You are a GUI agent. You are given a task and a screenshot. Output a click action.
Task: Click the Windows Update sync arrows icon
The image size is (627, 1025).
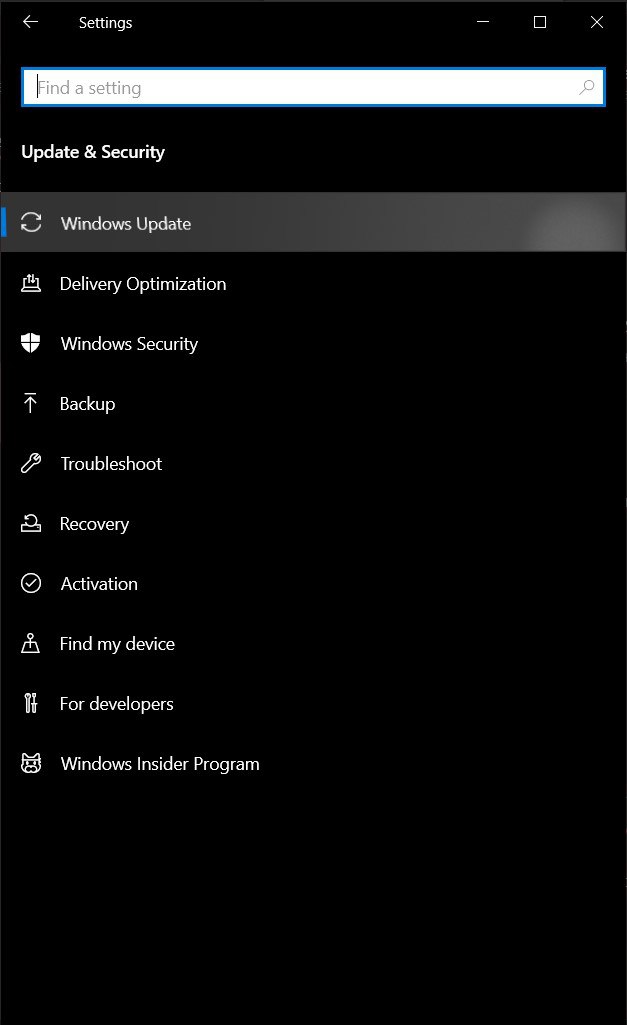coord(31,222)
